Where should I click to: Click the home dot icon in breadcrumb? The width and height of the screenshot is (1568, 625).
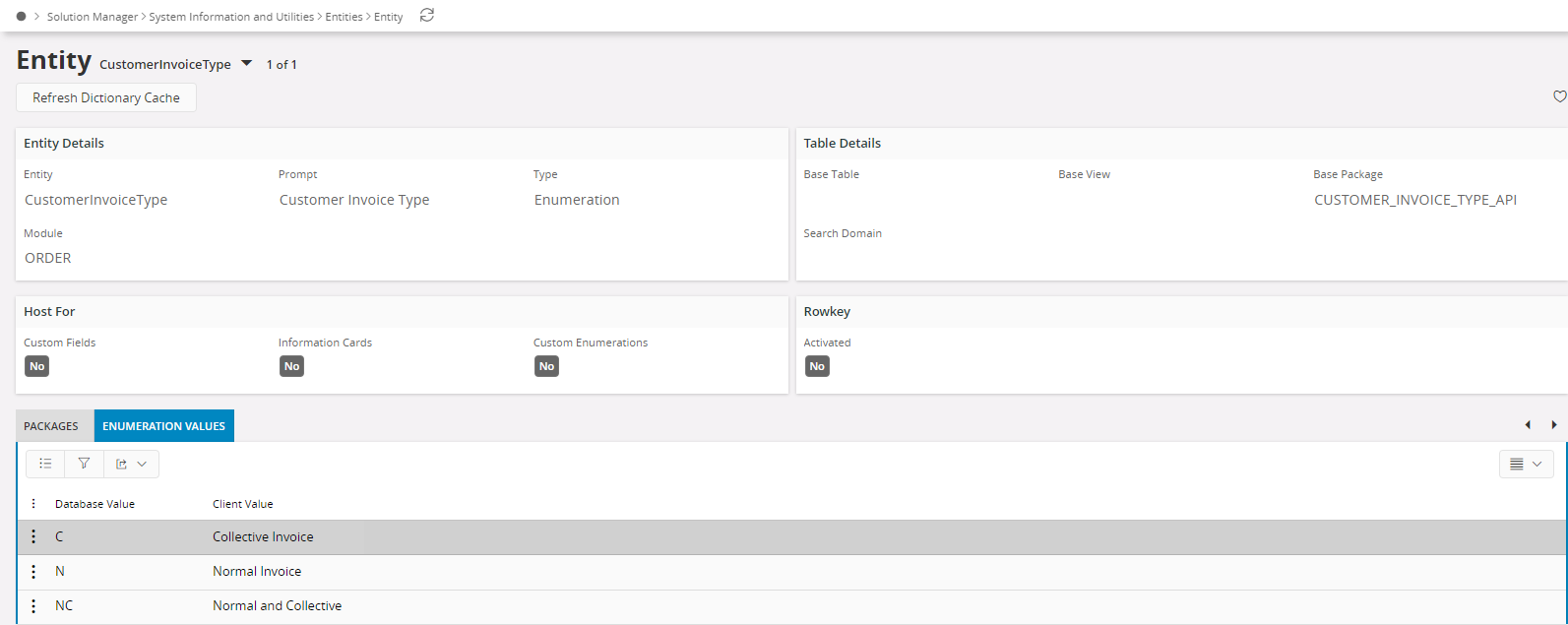[x=22, y=17]
